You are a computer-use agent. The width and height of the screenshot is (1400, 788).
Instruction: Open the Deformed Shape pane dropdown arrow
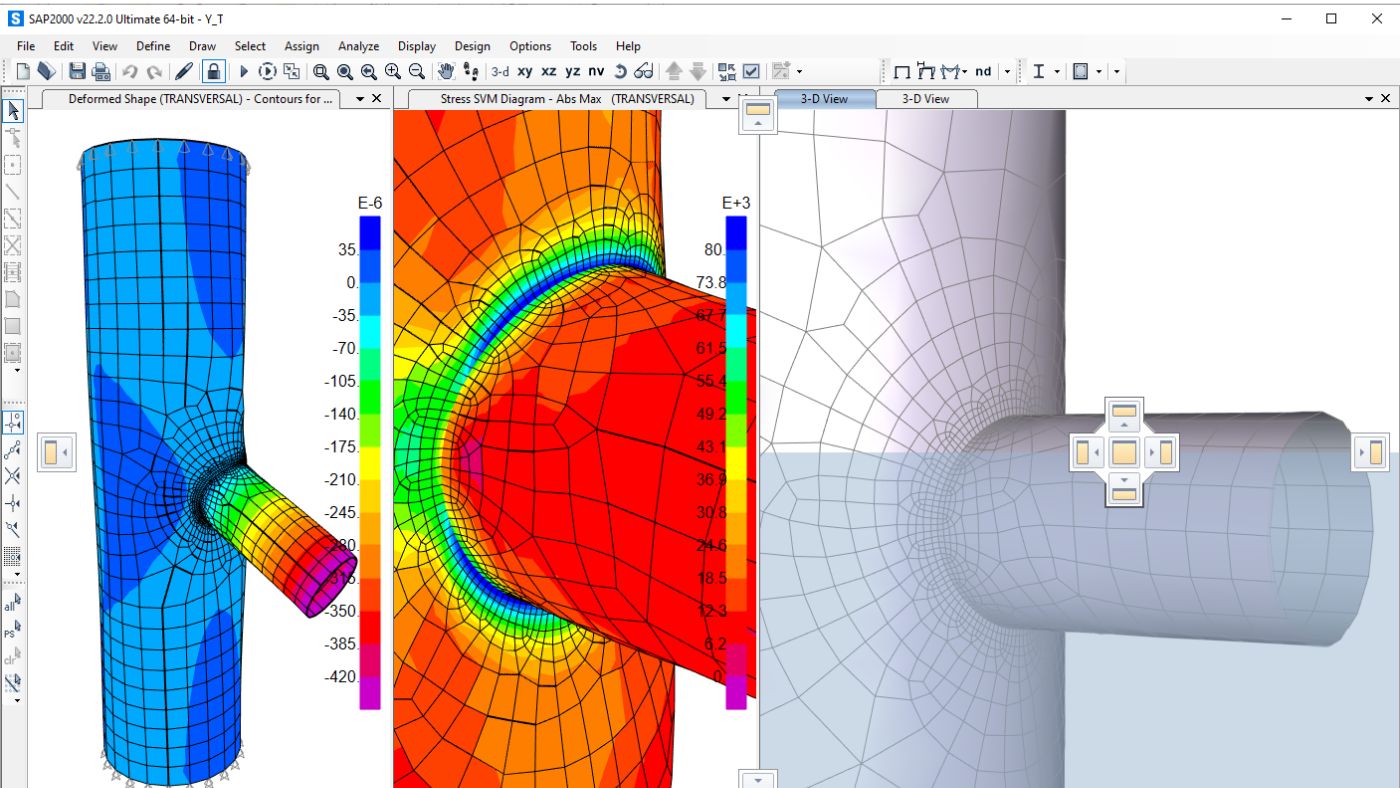pos(360,99)
